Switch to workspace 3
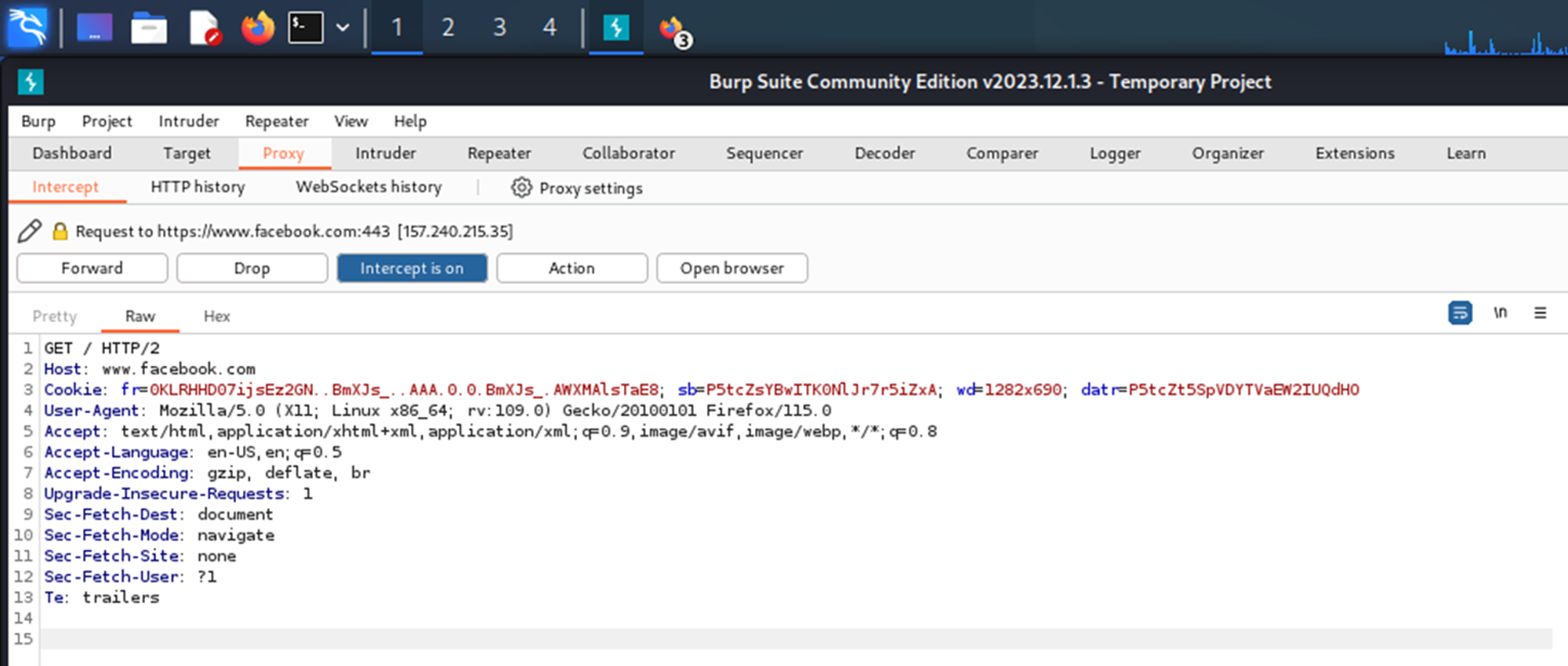The width and height of the screenshot is (1568, 666). tap(499, 28)
